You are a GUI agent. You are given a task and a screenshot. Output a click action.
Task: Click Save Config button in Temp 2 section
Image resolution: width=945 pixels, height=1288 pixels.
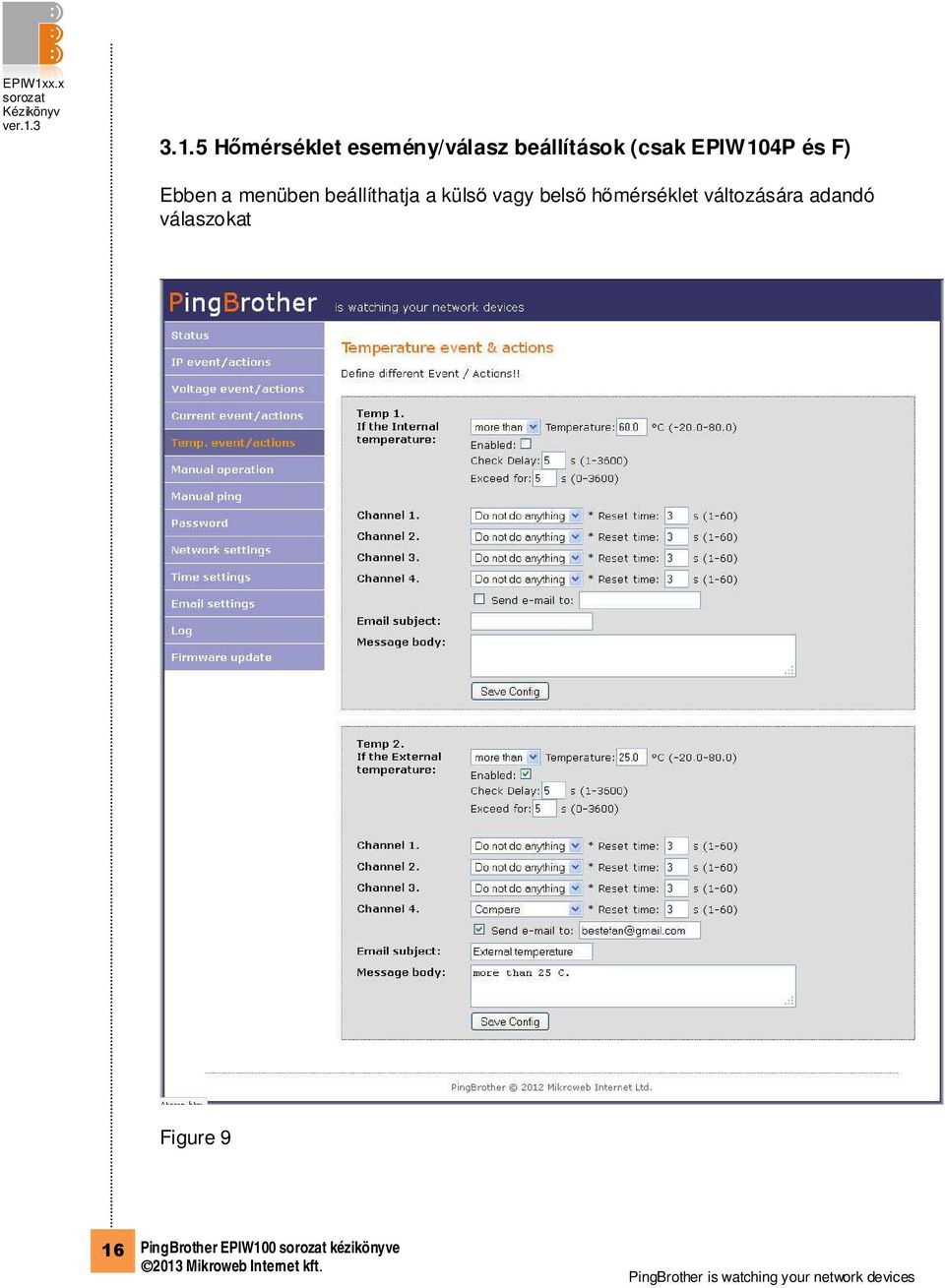[x=510, y=1022]
